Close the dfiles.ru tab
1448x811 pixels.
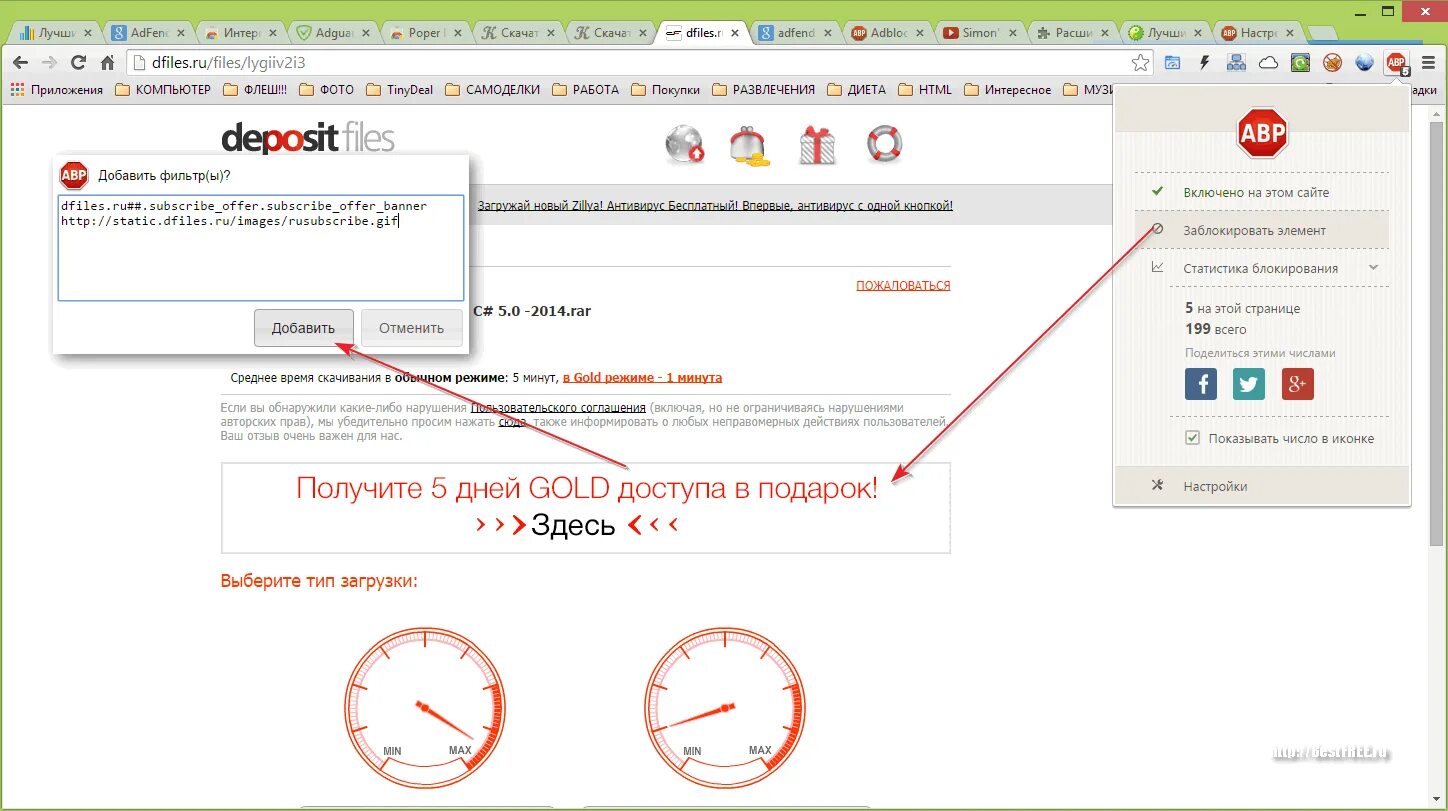pos(733,33)
